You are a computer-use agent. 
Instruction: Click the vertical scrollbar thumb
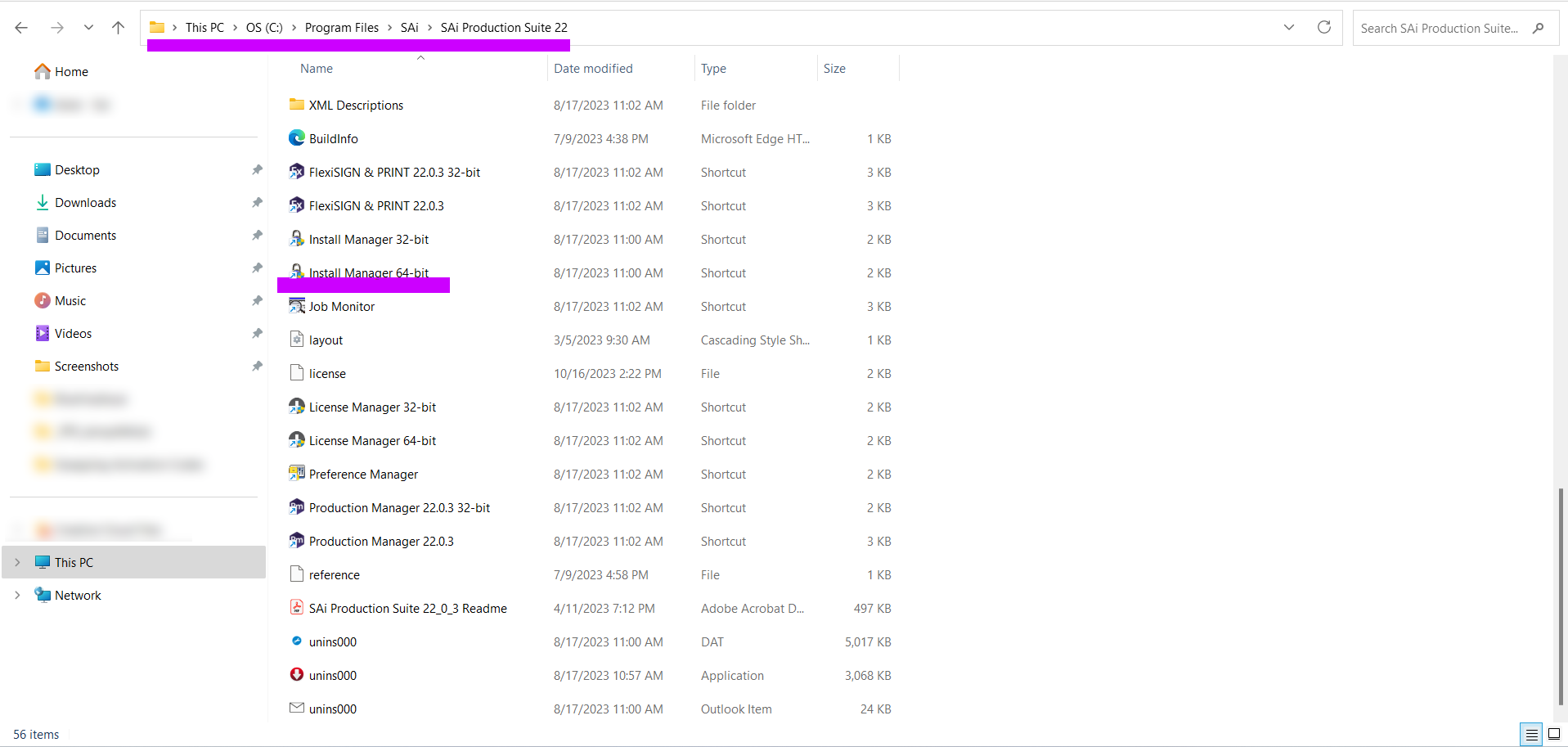1561,596
